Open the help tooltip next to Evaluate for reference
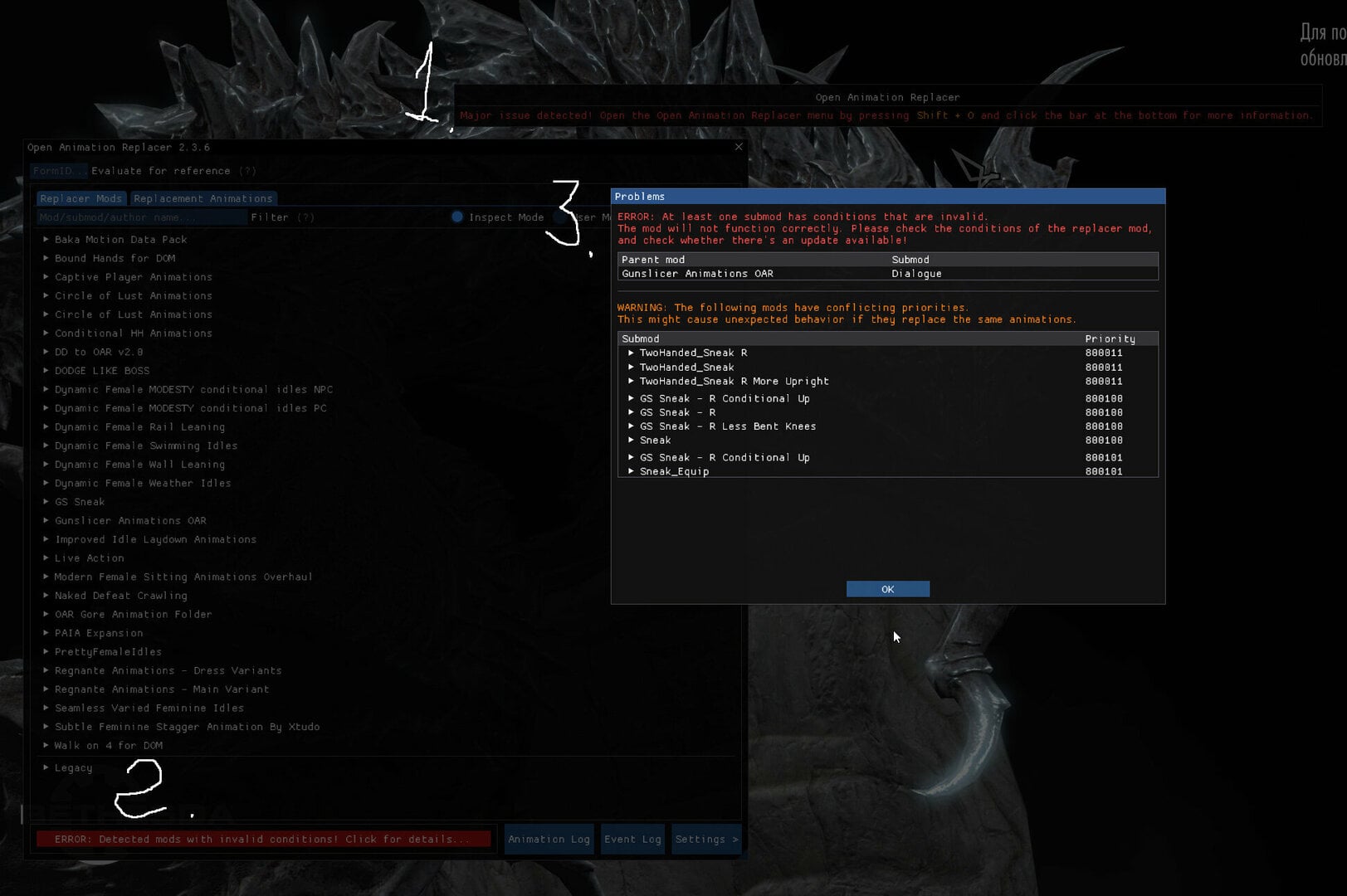The width and height of the screenshot is (1347, 896). (x=247, y=171)
